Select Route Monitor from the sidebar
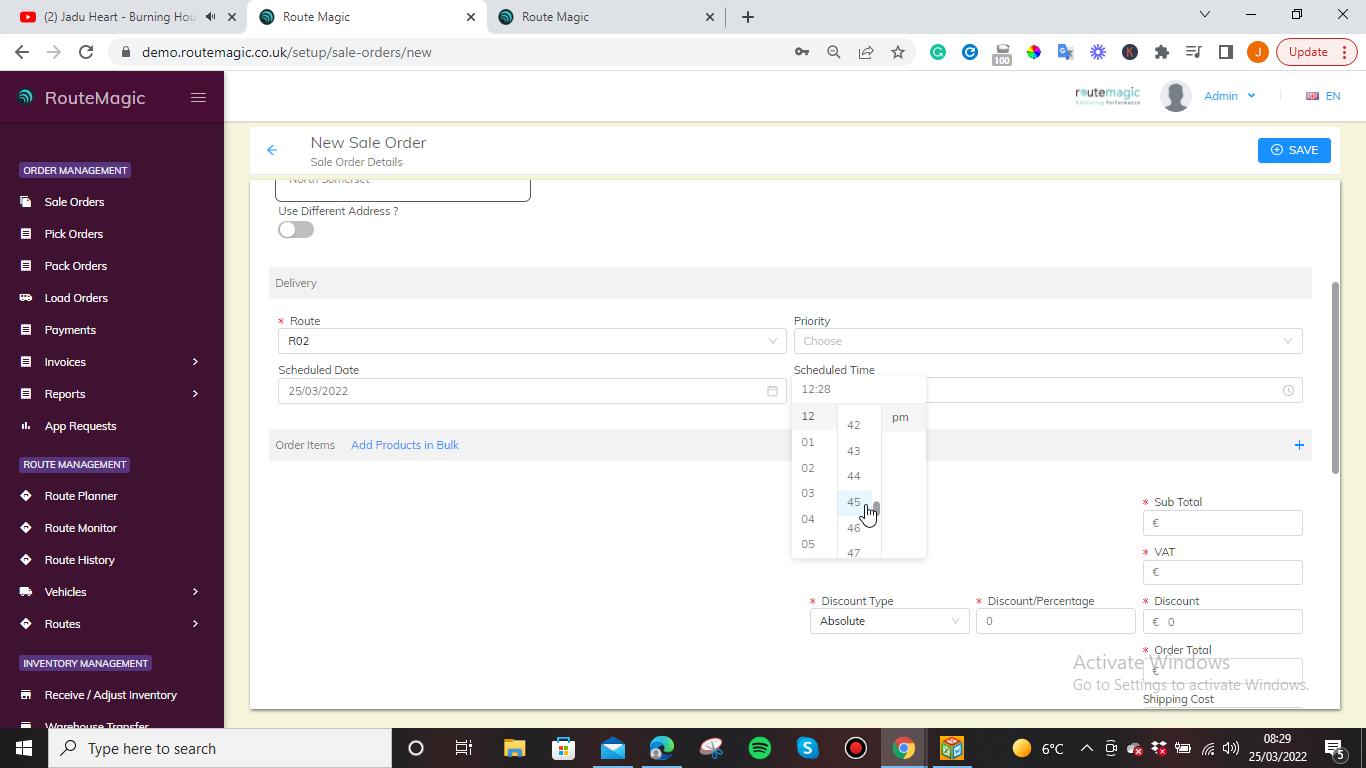Viewport: 1366px width, 768px height. click(79, 527)
